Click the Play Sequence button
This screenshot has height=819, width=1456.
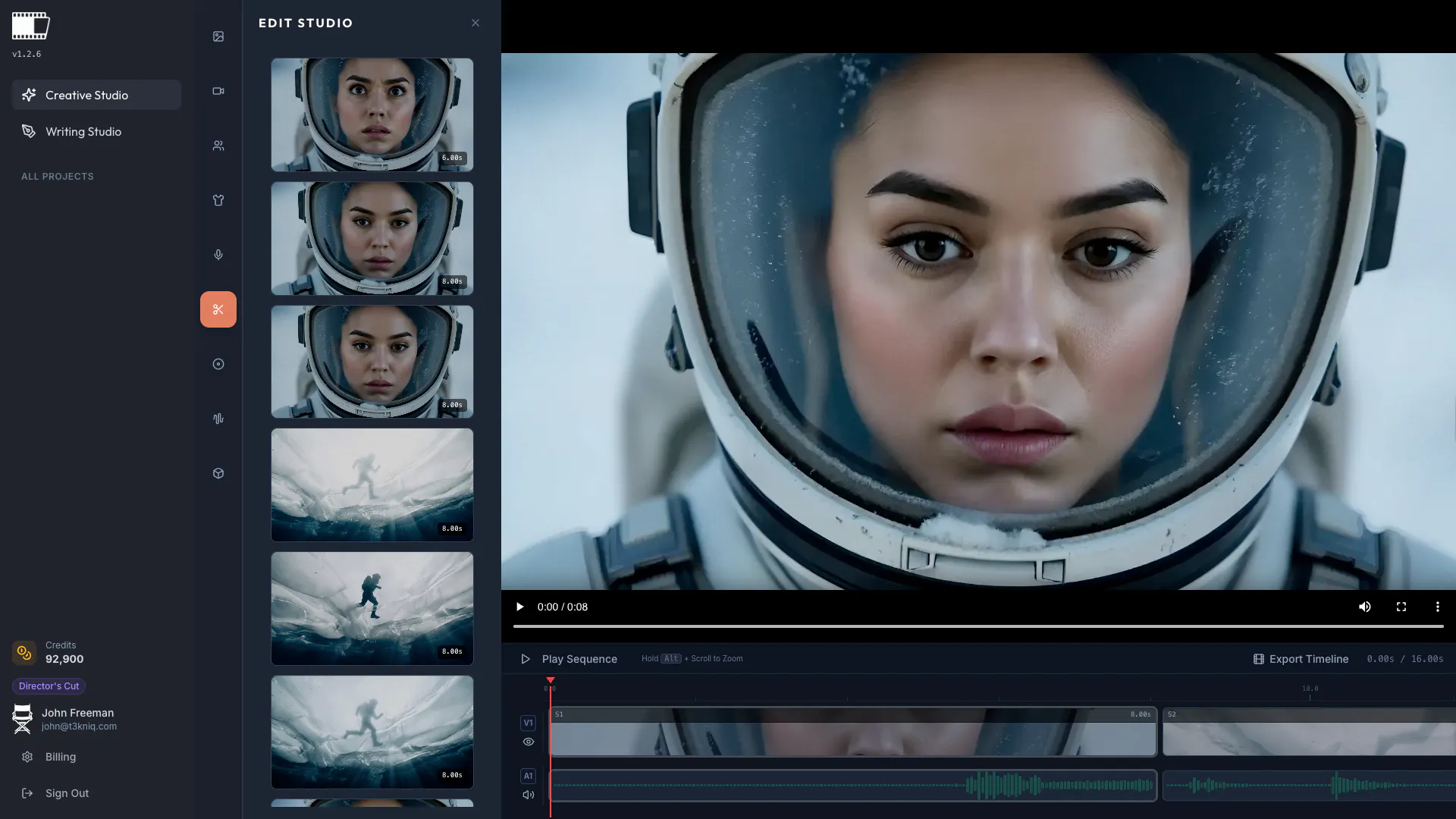(x=569, y=659)
